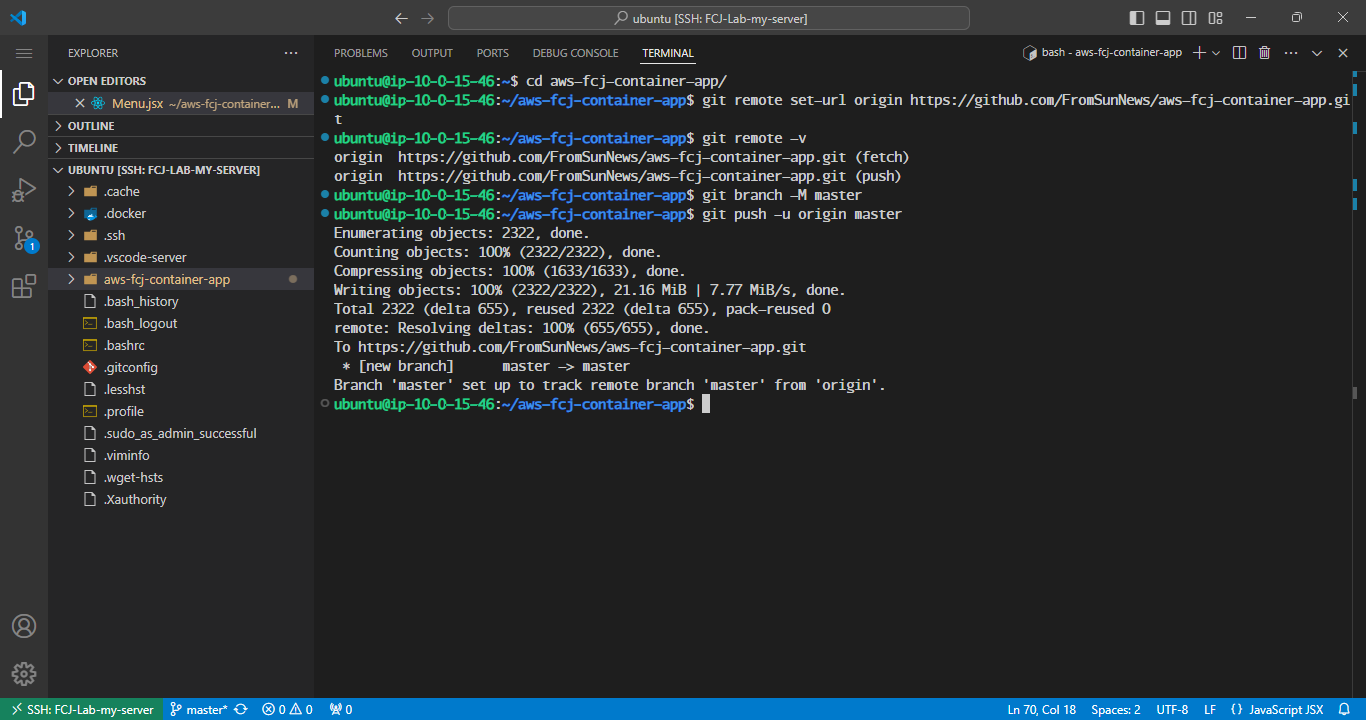Split the terminal
This screenshot has height=720, width=1366.
(1239, 53)
